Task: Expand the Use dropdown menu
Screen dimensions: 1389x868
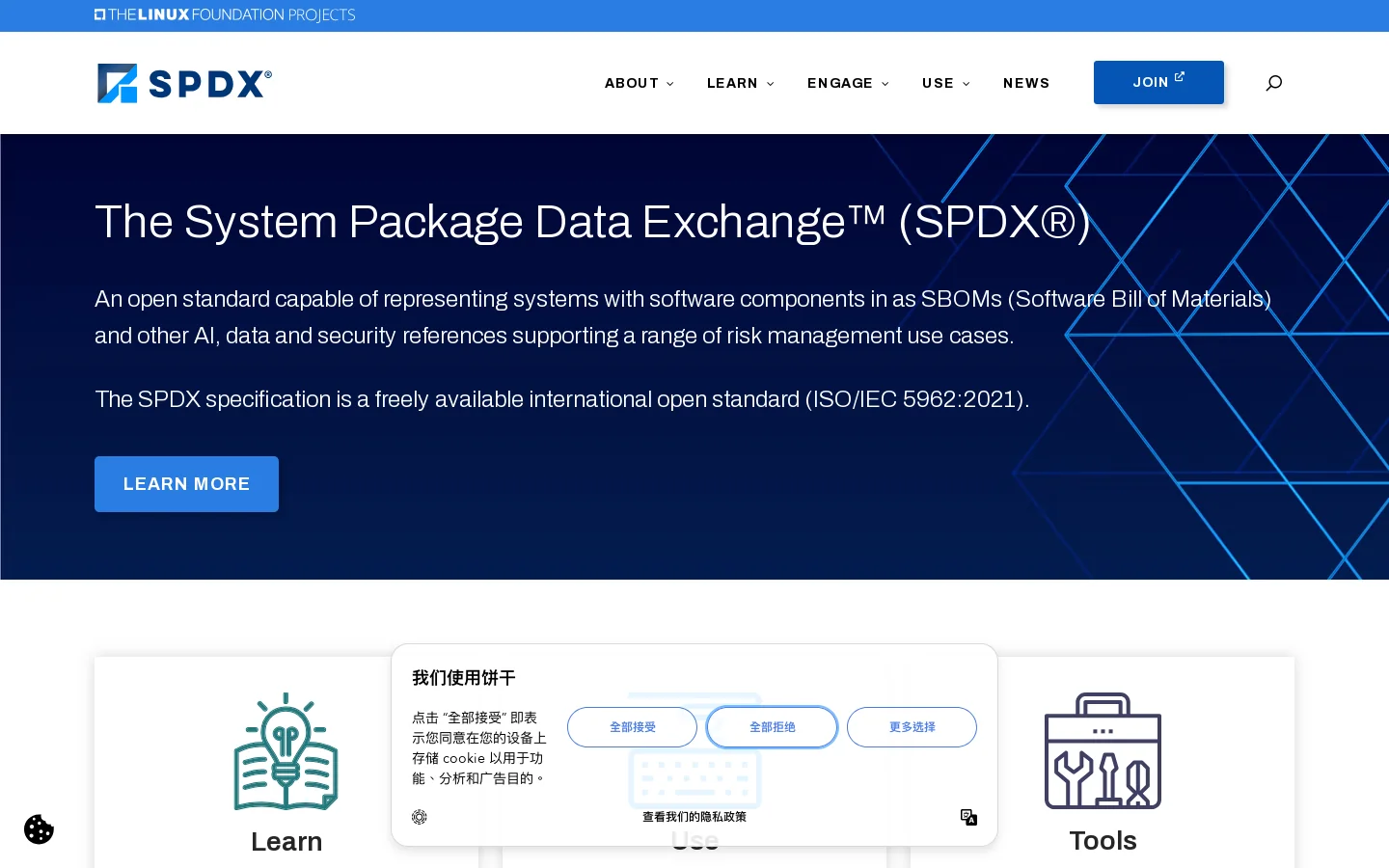Action: coord(946,83)
